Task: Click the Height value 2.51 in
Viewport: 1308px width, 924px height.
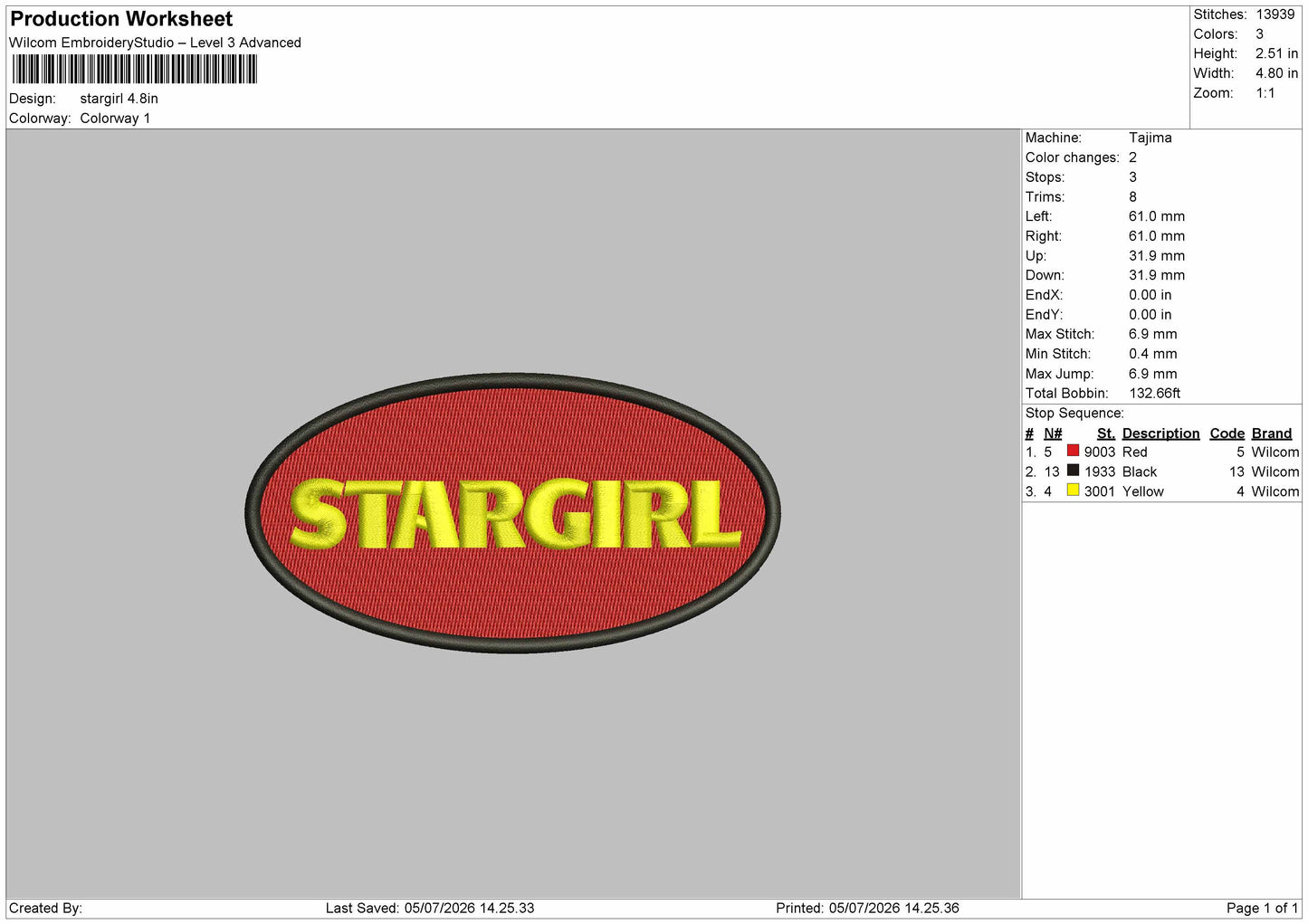Action: point(1276,54)
